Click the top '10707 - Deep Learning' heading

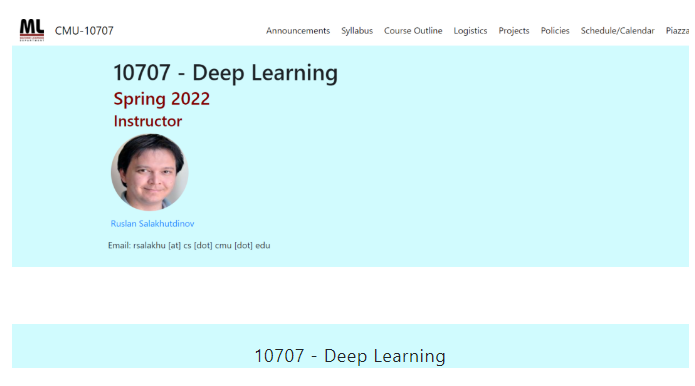(226, 73)
